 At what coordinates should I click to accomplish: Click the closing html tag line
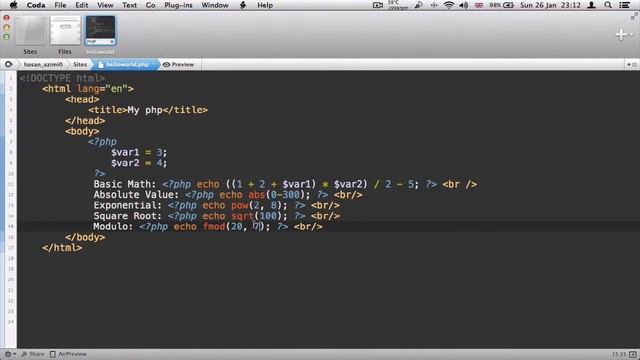pyautogui.click(x=62, y=248)
